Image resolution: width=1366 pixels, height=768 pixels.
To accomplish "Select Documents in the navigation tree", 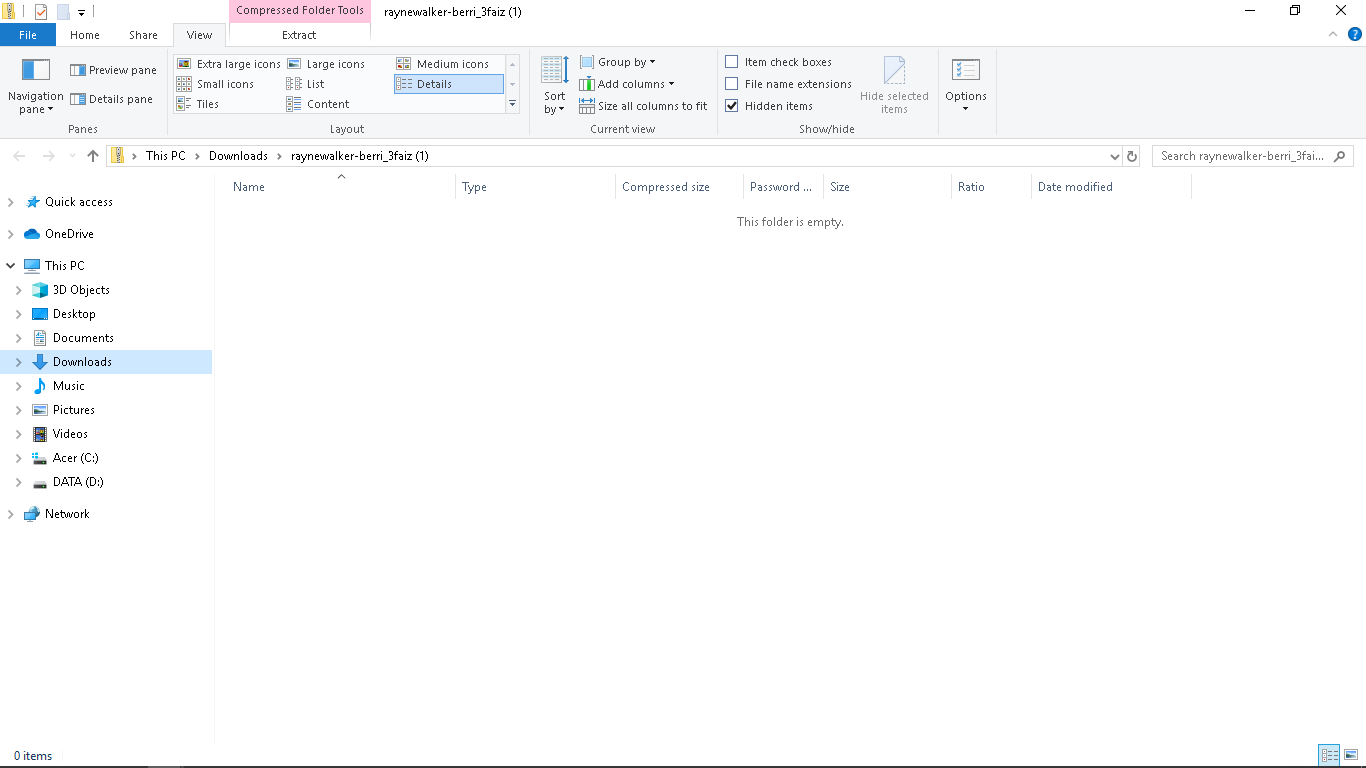I will 83,338.
